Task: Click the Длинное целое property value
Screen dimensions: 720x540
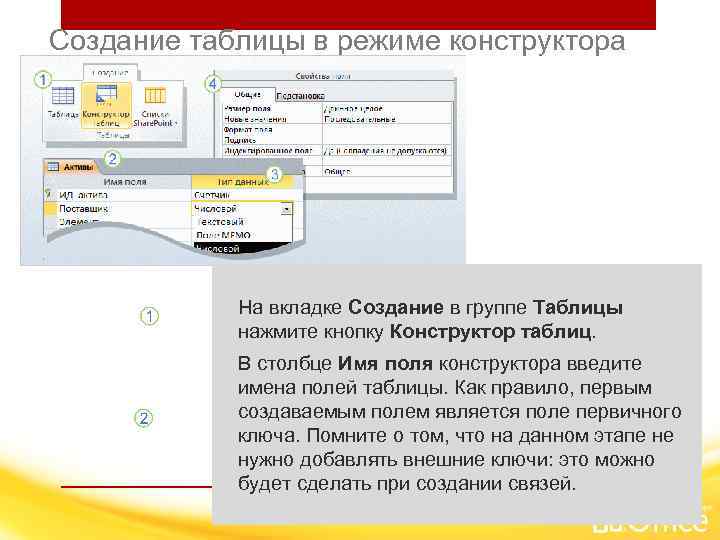Action: click(353, 109)
